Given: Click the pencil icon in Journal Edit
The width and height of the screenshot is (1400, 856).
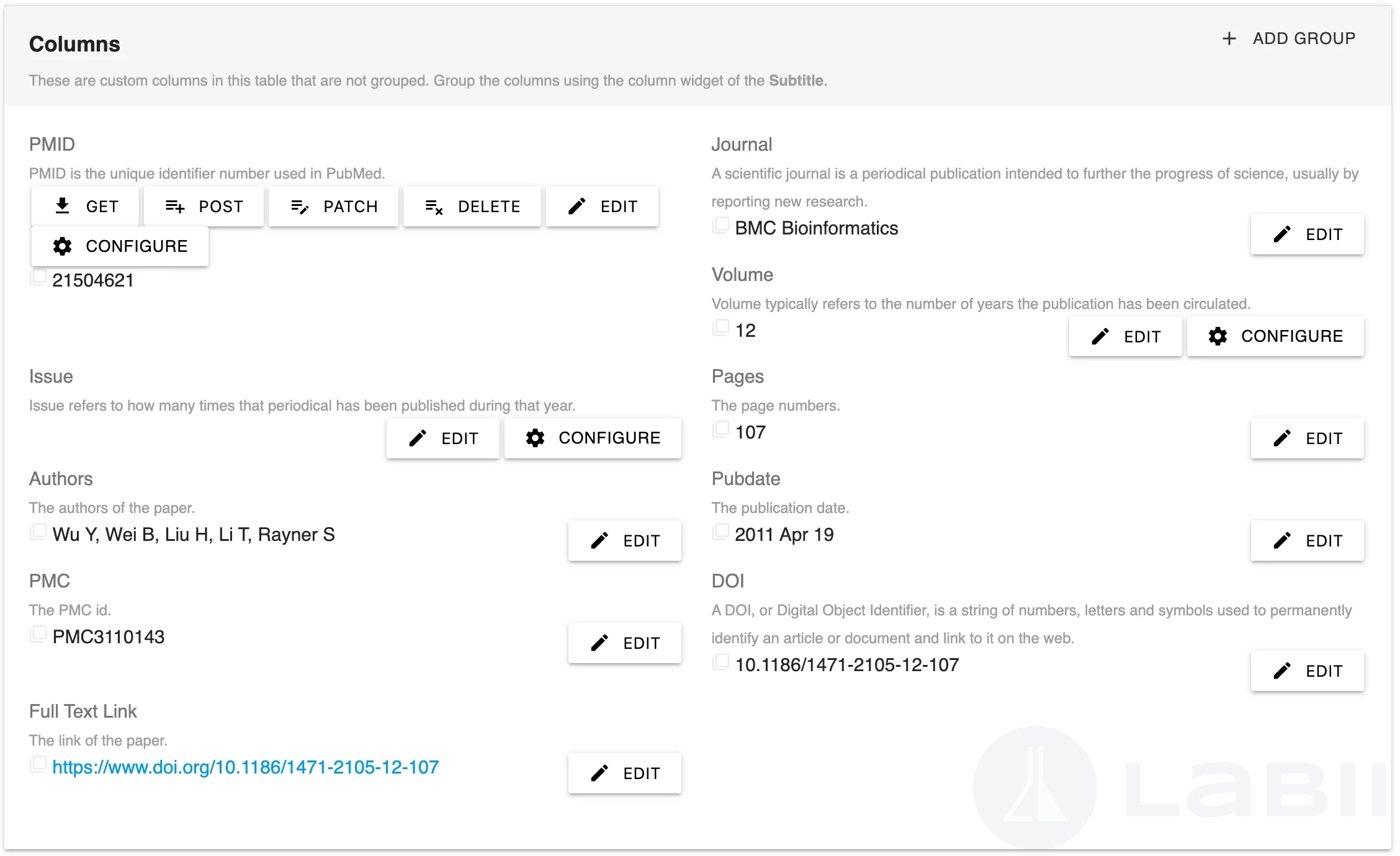Looking at the screenshot, I should click(x=1282, y=234).
